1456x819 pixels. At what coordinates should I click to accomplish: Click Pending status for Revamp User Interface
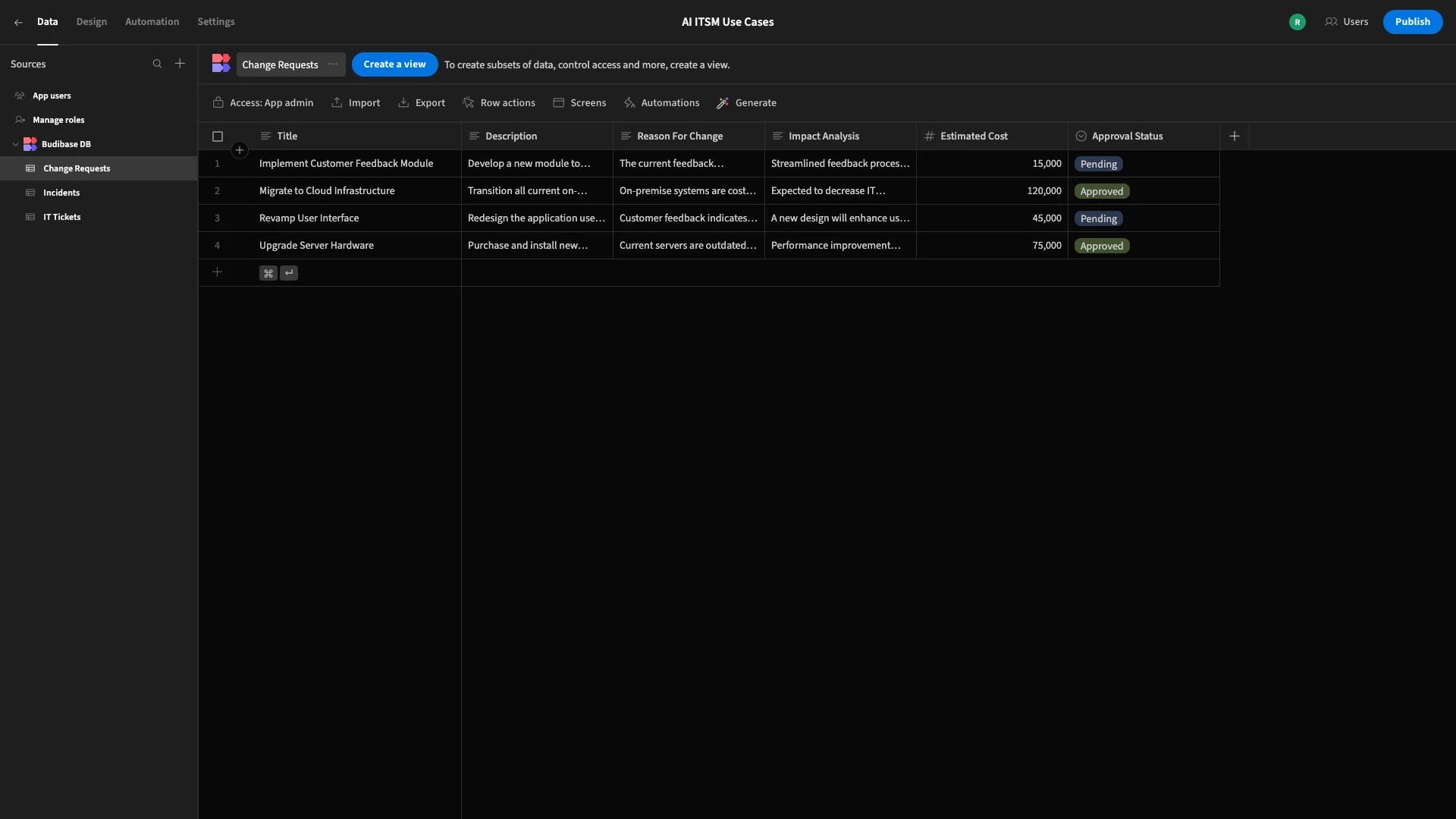tap(1098, 218)
